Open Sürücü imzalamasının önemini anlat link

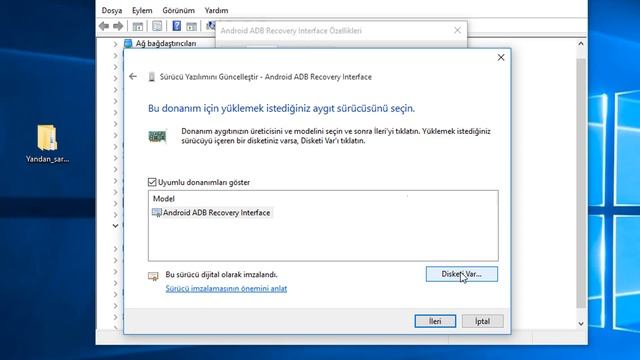tap(226, 289)
